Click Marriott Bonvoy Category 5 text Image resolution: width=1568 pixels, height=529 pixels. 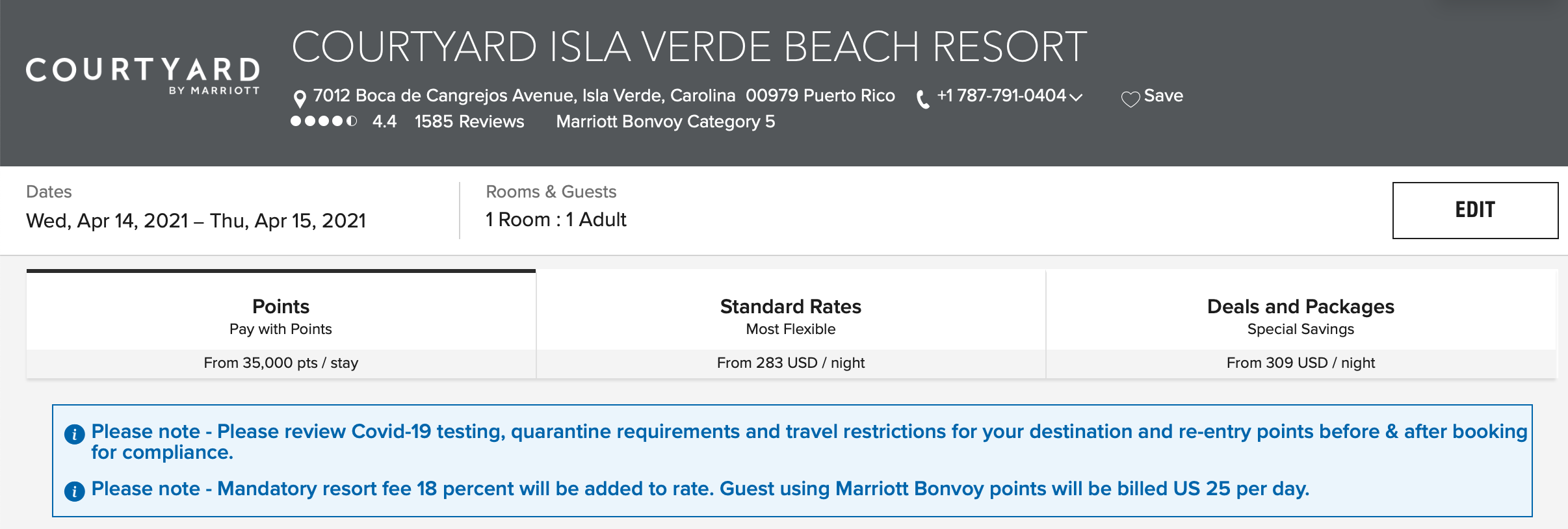pos(666,122)
